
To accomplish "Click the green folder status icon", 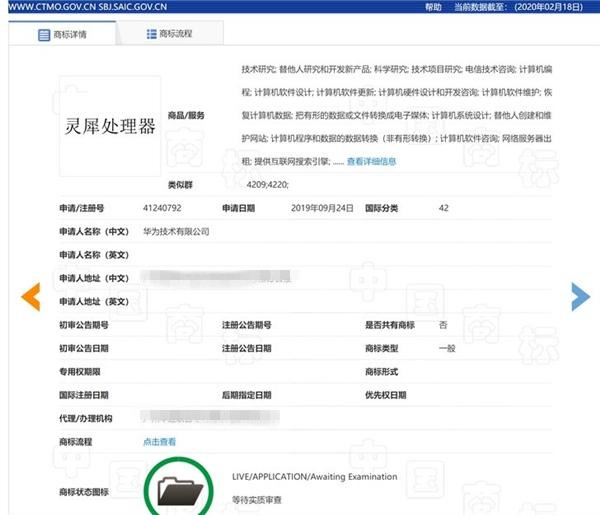I will (x=179, y=487).
